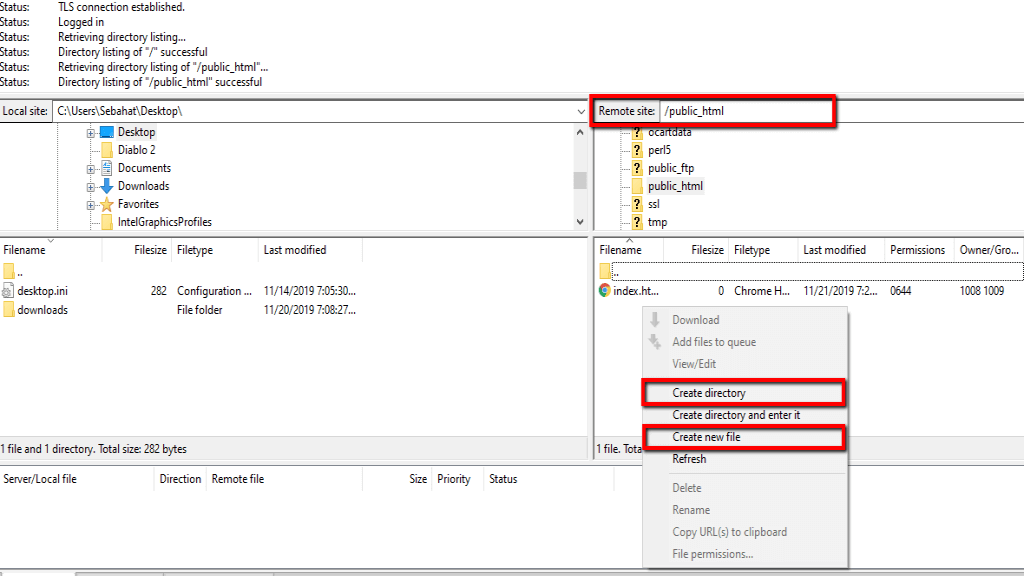Viewport: 1024px width, 576px height.
Task: Select public_ftp in remote tree
Action: [671, 168]
